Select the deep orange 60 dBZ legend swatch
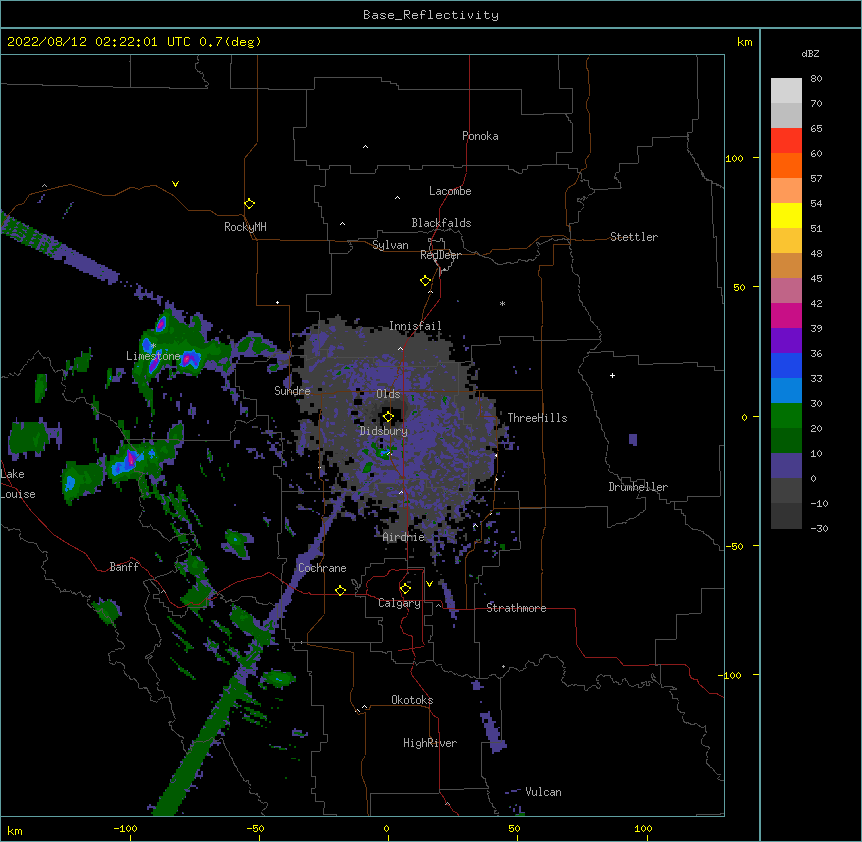The height and width of the screenshot is (842, 862). coord(786,165)
